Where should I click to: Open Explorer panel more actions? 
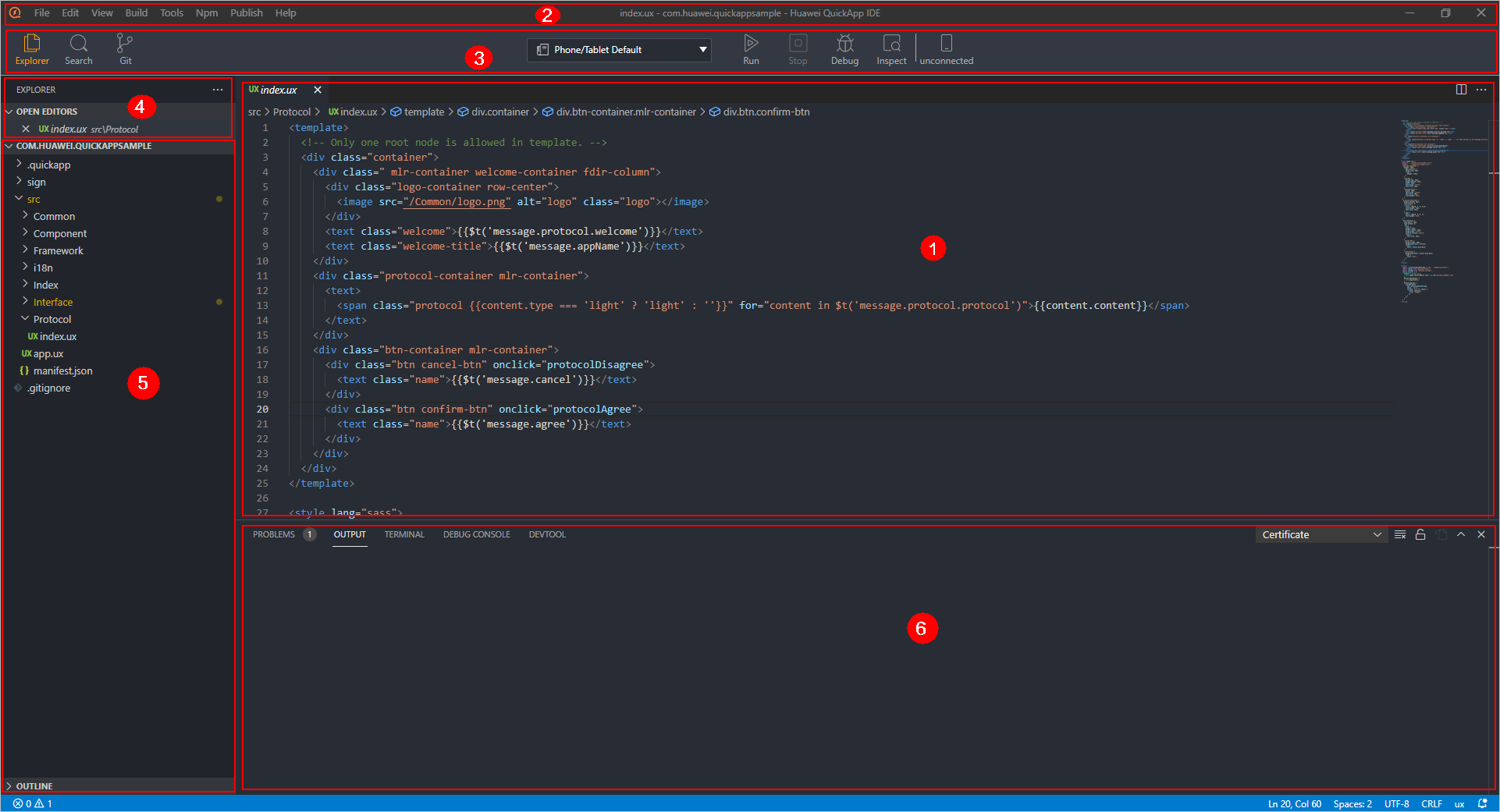[x=218, y=90]
